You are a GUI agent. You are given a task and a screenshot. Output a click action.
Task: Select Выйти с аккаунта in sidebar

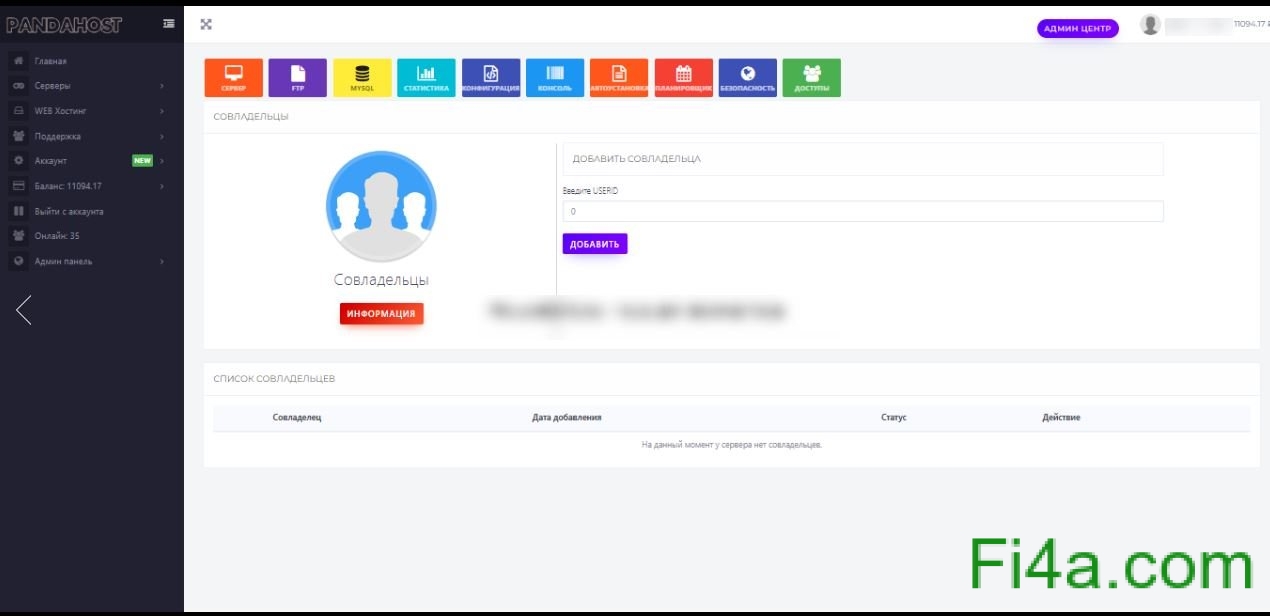click(68, 211)
